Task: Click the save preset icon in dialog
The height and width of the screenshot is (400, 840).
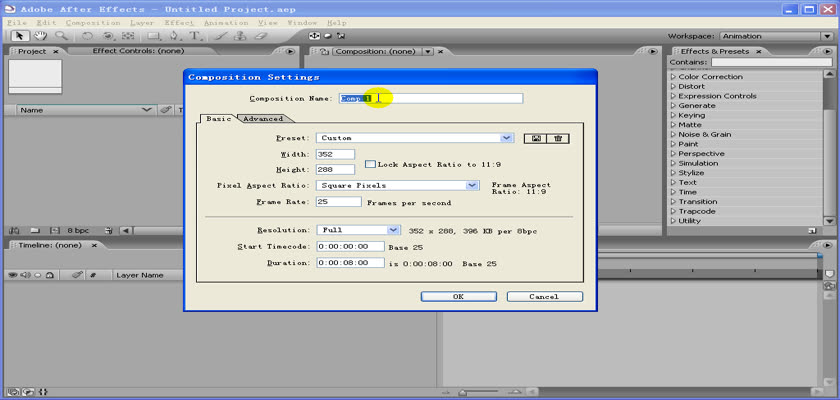Action: [x=536, y=138]
